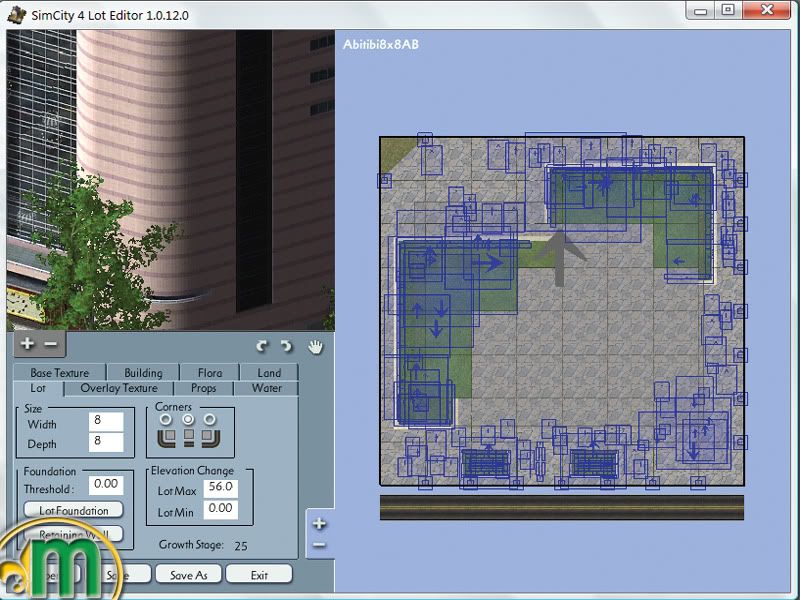Zoom in the lot layout view
Viewport: 800px width, 600px height.
pos(319,523)
